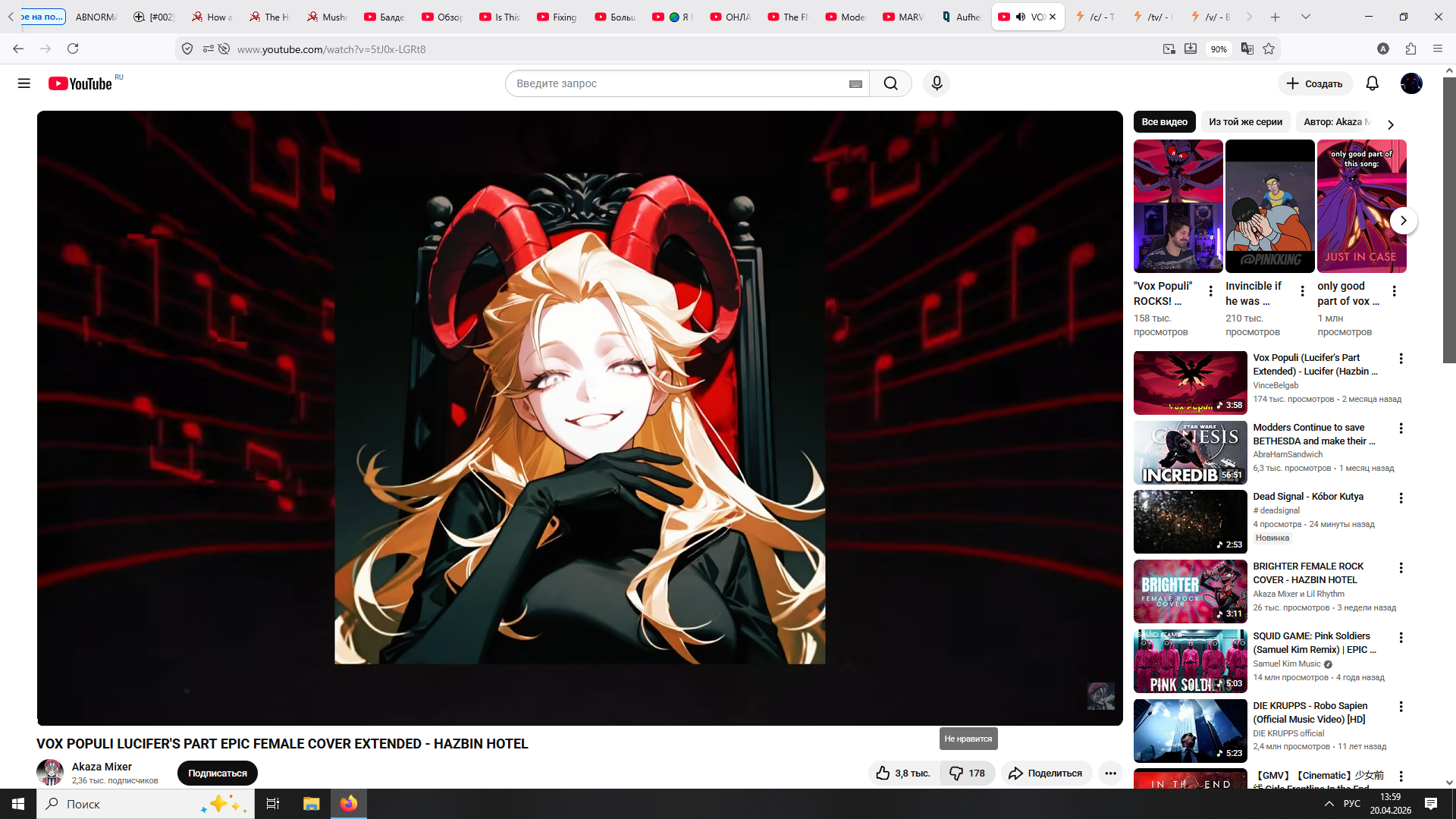This screenshot has width=1456, height=819.
Task: Open the DIE KRUPPS Robo Sapien thumbnail
Action: [1190, 731]
